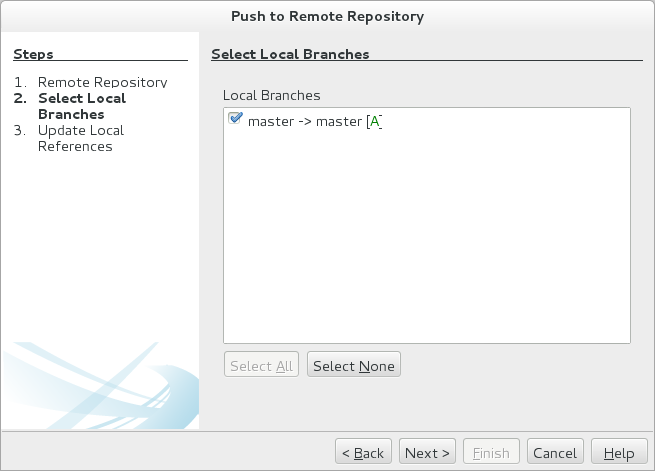Click the disabled Finish button
Viewport: 655px width, 471px height.
pyautogui.click(x=491, y=453)
